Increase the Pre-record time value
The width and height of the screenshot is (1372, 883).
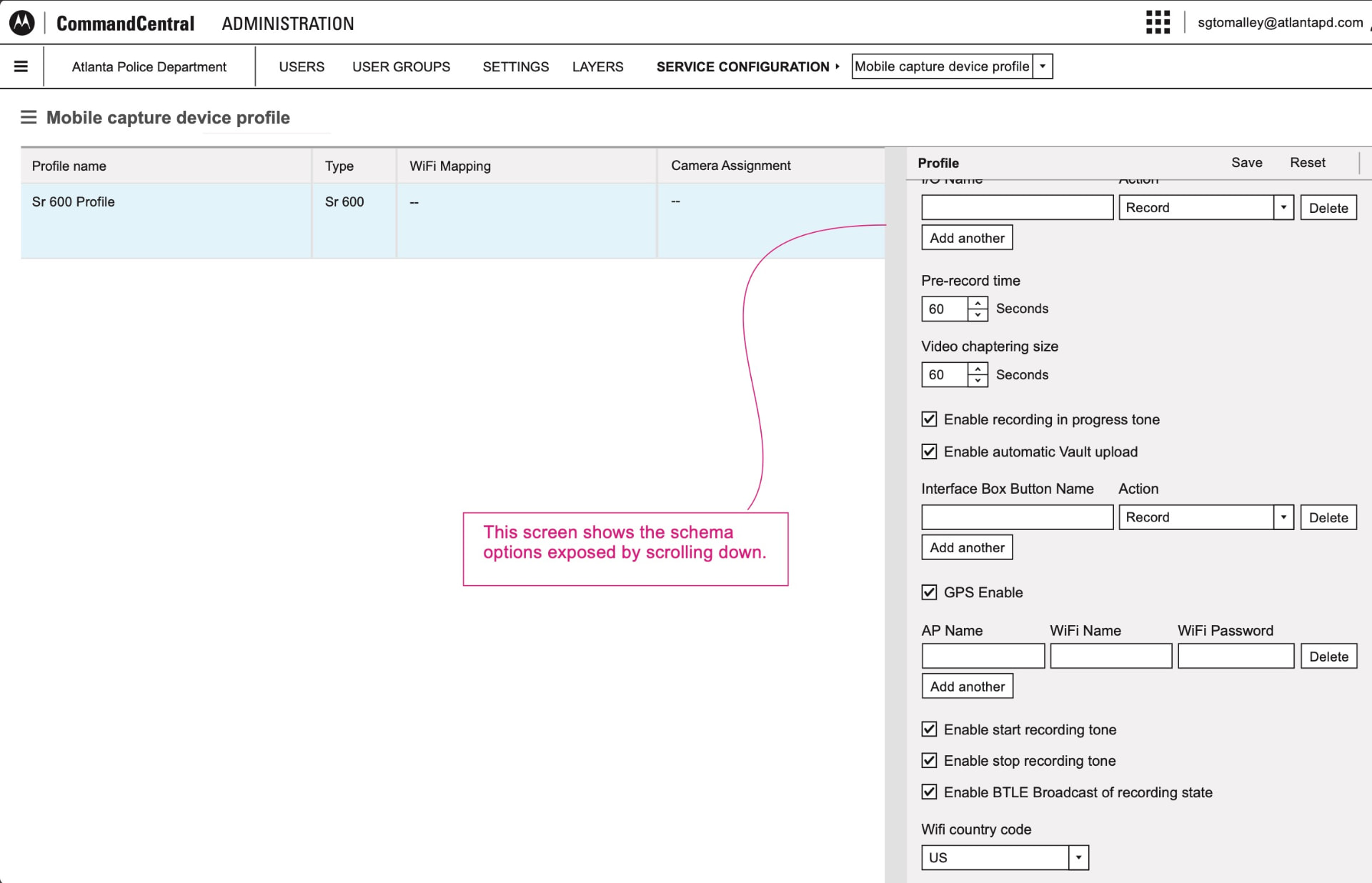(x=978, y=303)
